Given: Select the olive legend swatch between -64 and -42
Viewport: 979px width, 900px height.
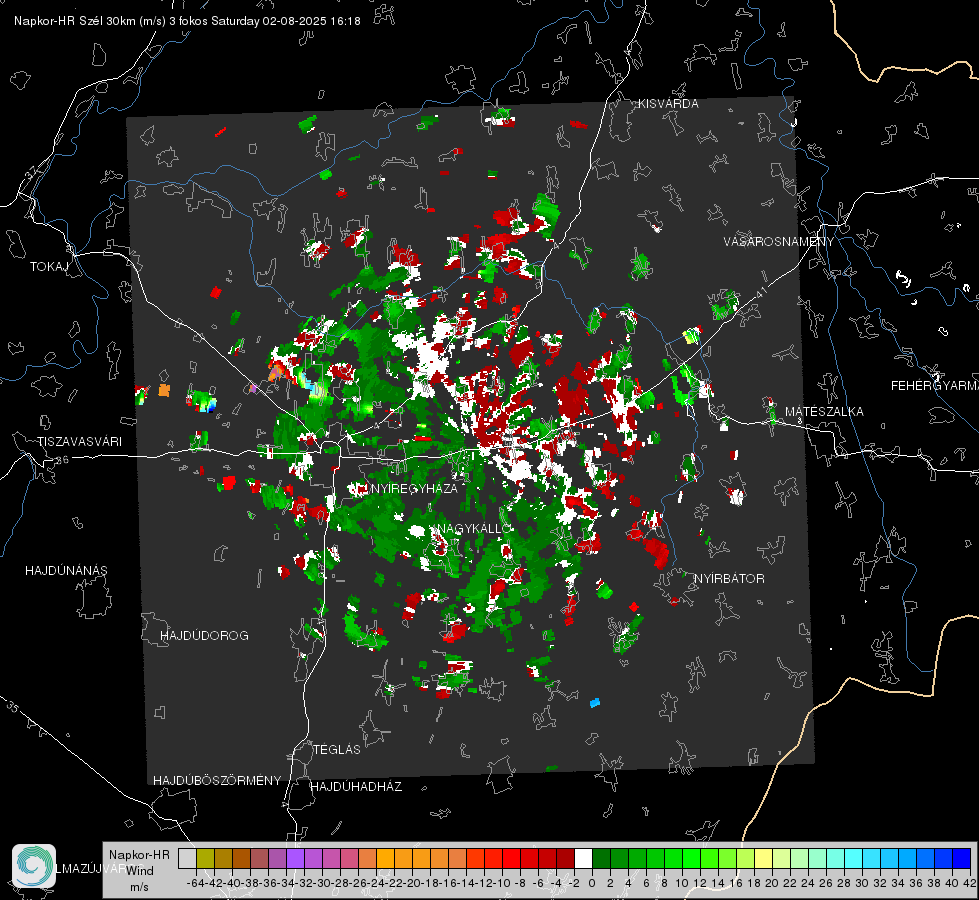Looking at the screenshot, I should pyautogui.click(x=205, y=858).
